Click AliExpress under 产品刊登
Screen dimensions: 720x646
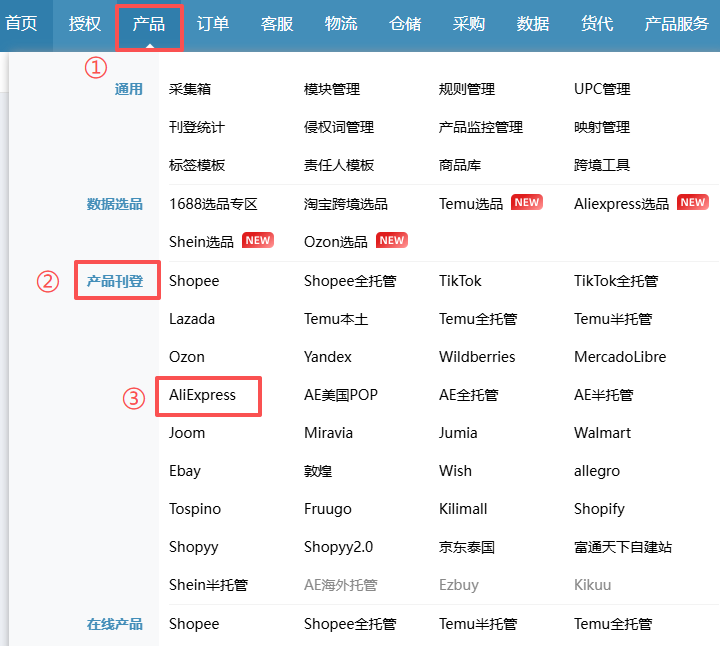pyautogui.click(x=203, y=395)
